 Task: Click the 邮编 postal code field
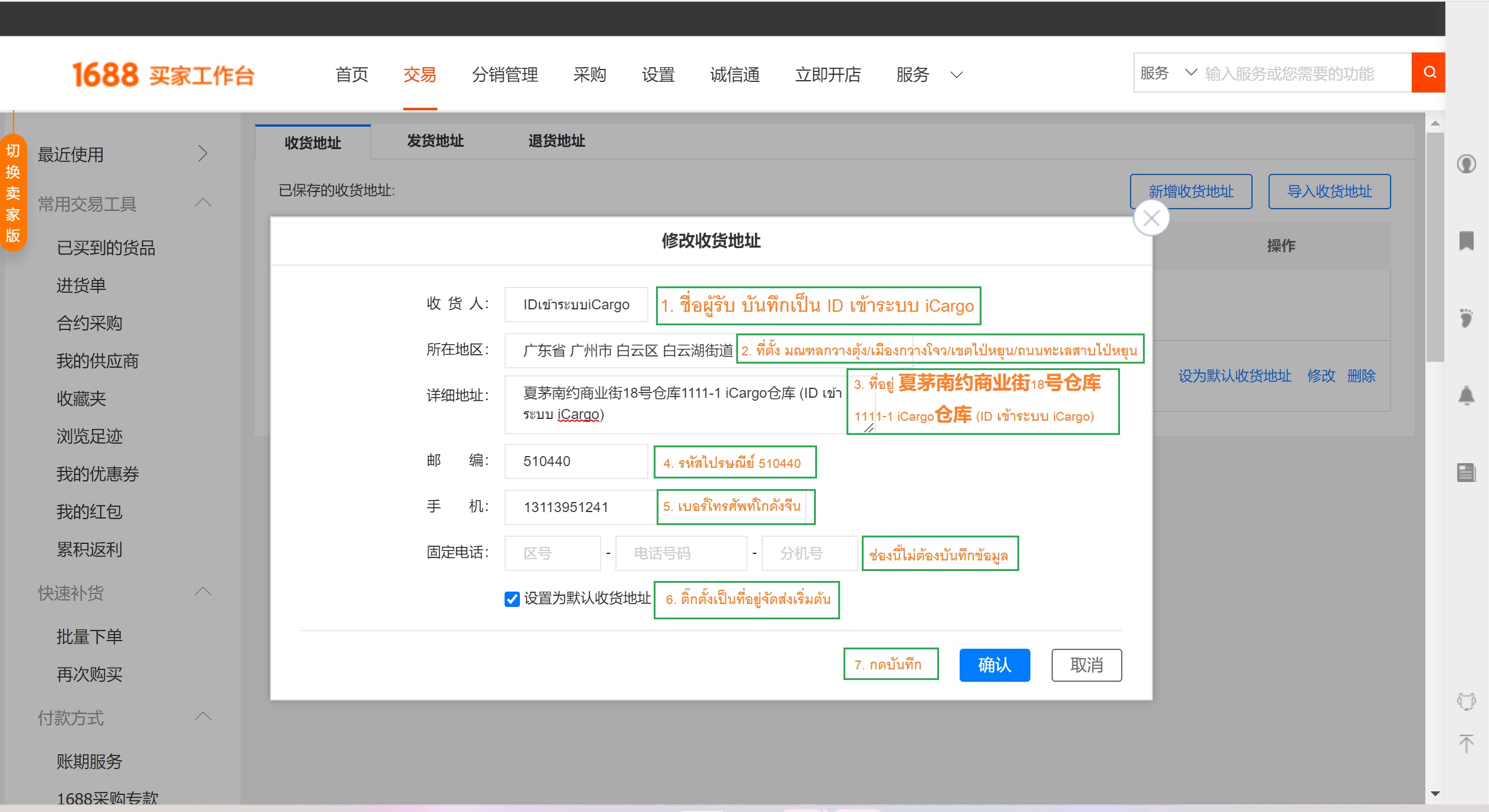(576, 461)
